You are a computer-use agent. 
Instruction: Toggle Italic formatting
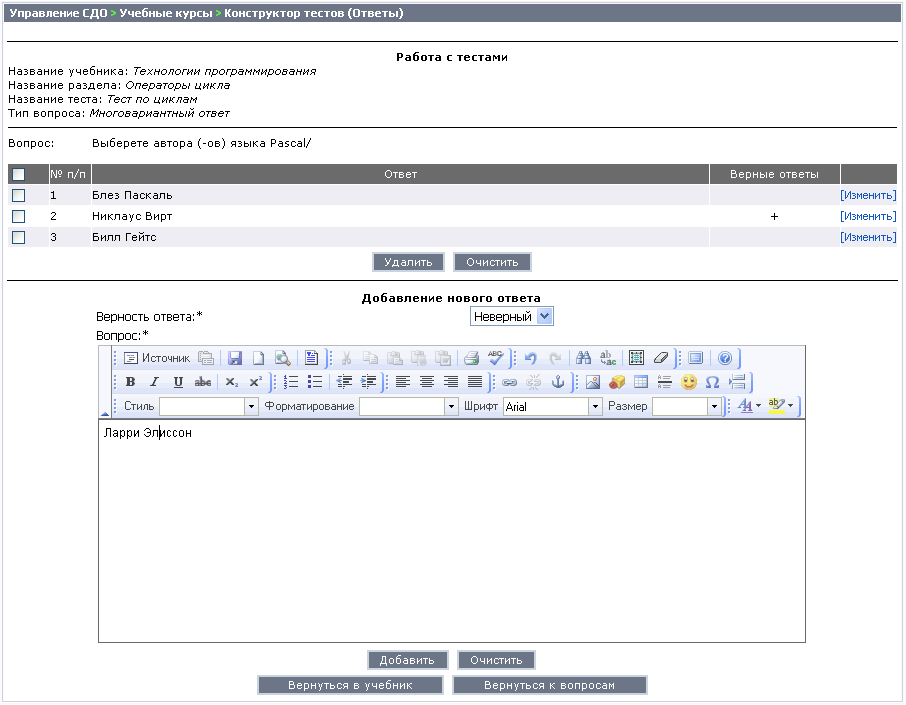pos(154,382)
